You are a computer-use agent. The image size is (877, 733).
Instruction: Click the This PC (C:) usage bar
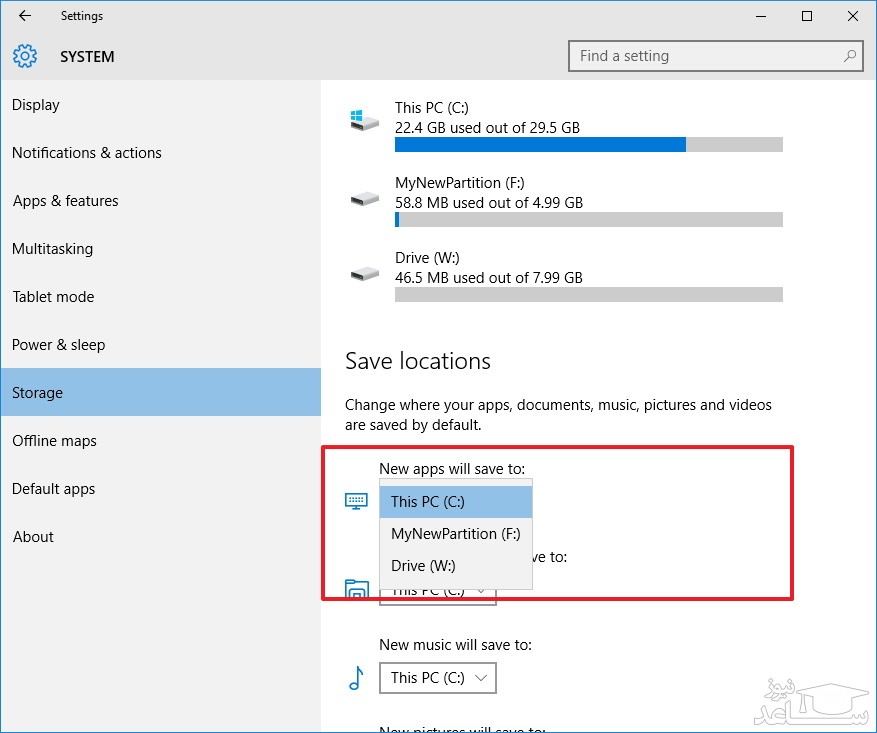(x=588, y=145)
